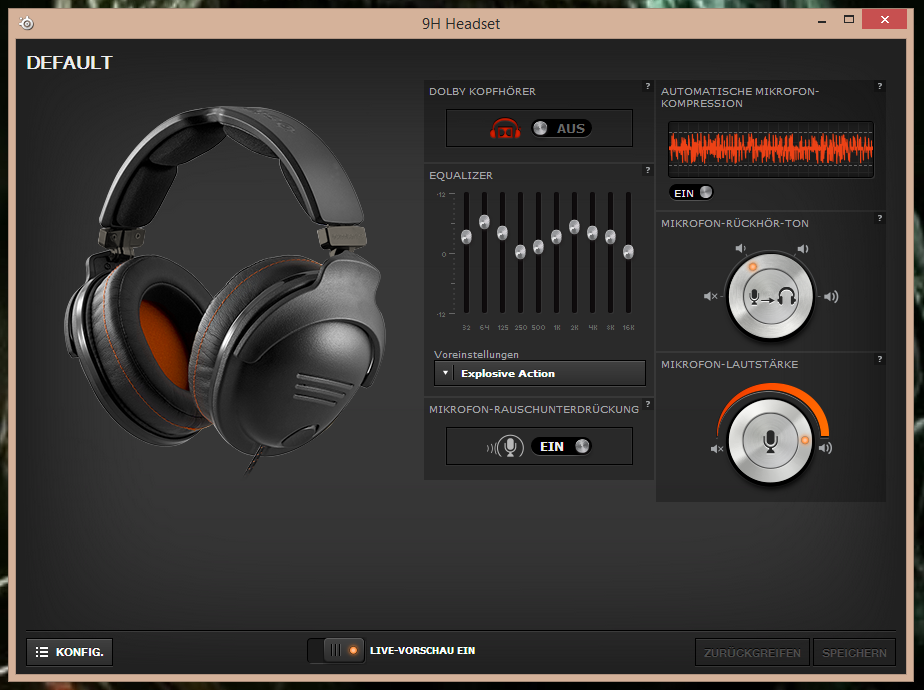Click the SPEICHERN save button
This screenshot has width=924, height=690.
click(x=854, y=652)
